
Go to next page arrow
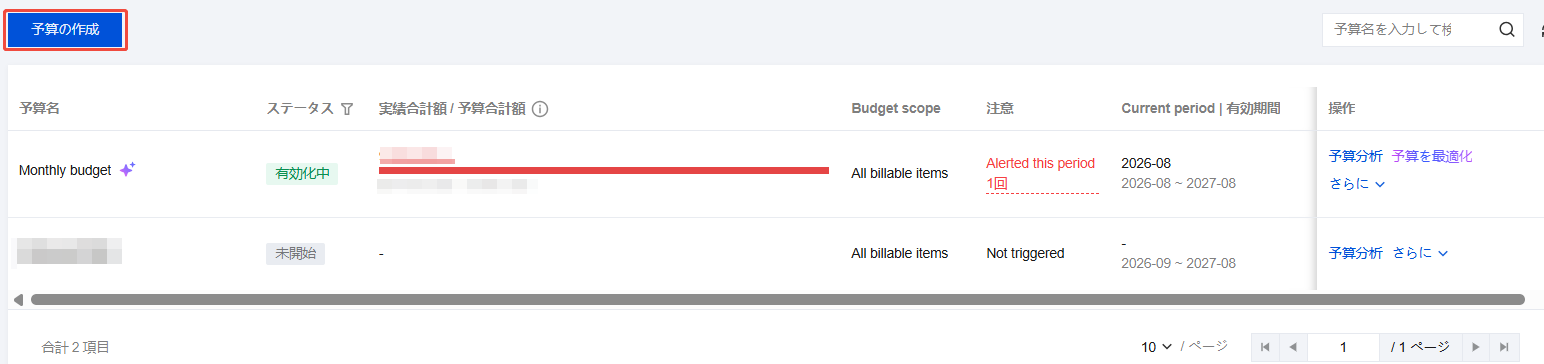pyautogui.click(x=1474, y=347)
